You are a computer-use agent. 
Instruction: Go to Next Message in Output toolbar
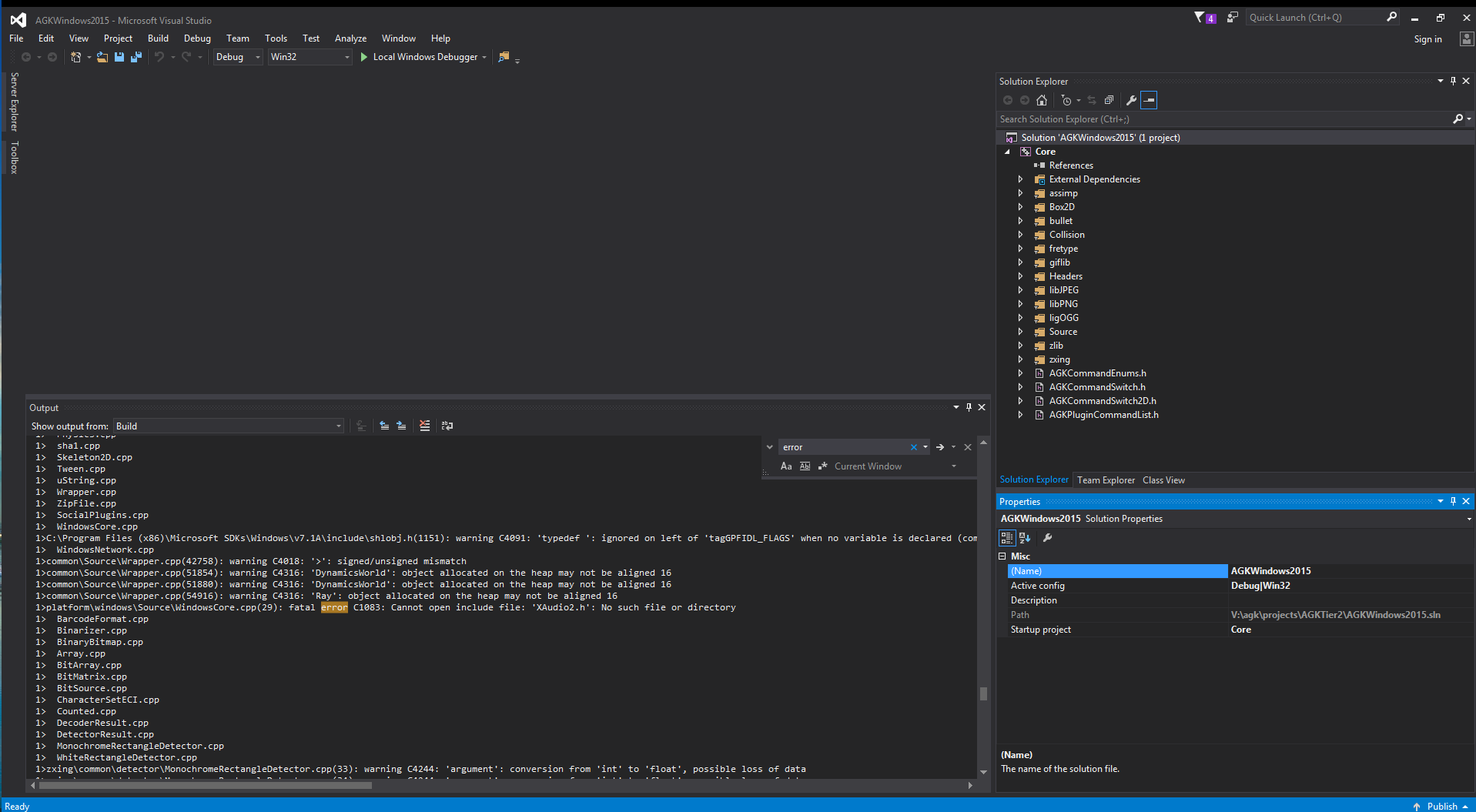click(401, 426)
